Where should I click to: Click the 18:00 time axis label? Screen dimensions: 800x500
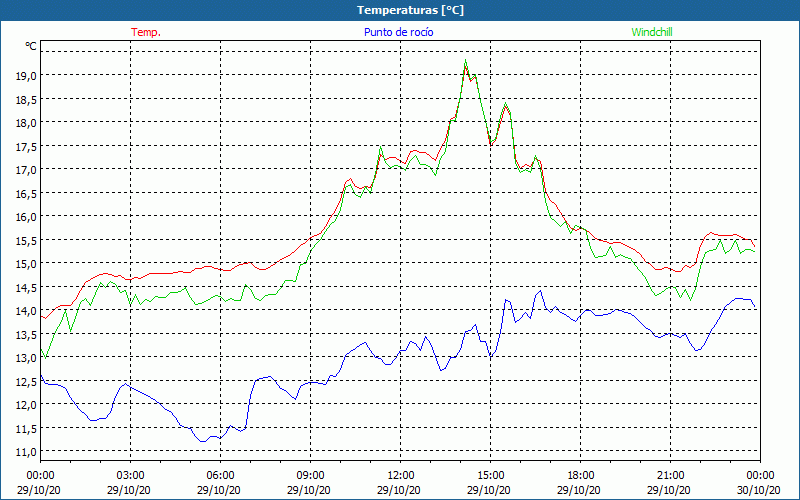[581, 475]
